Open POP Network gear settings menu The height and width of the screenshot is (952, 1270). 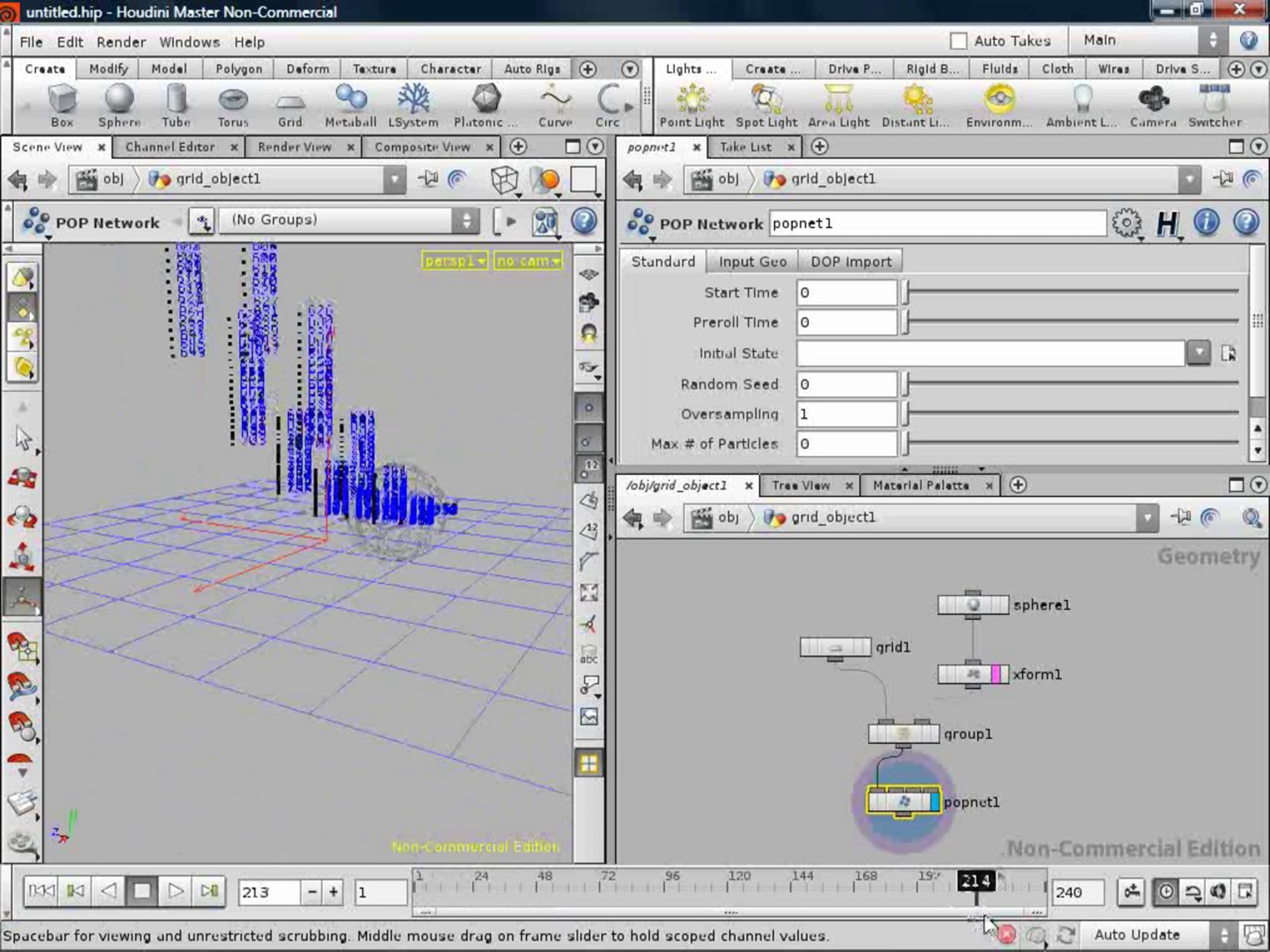(x=1126, y=223)
